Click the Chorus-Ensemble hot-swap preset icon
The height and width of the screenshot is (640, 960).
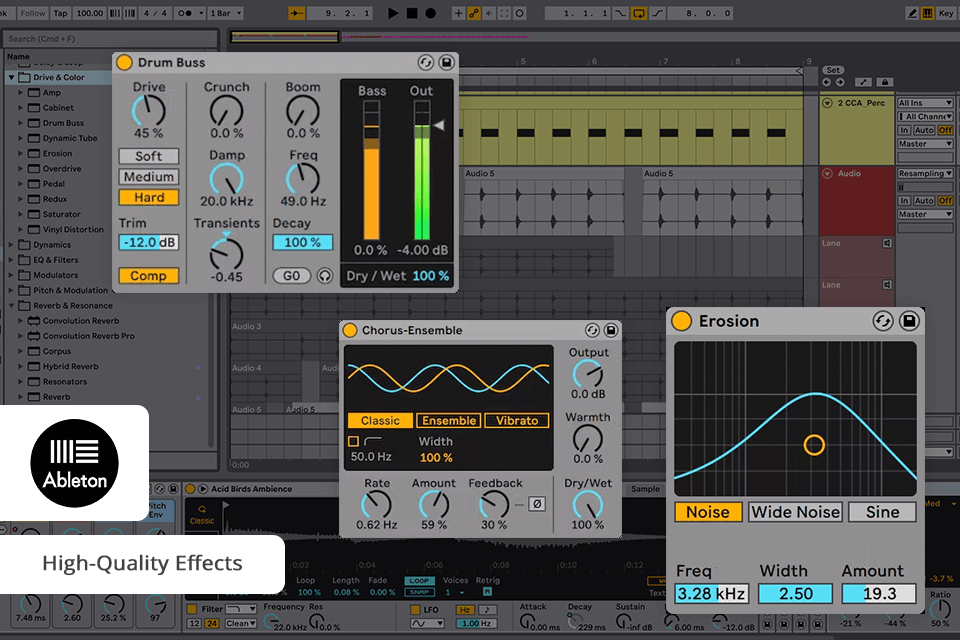pos(592,330)
